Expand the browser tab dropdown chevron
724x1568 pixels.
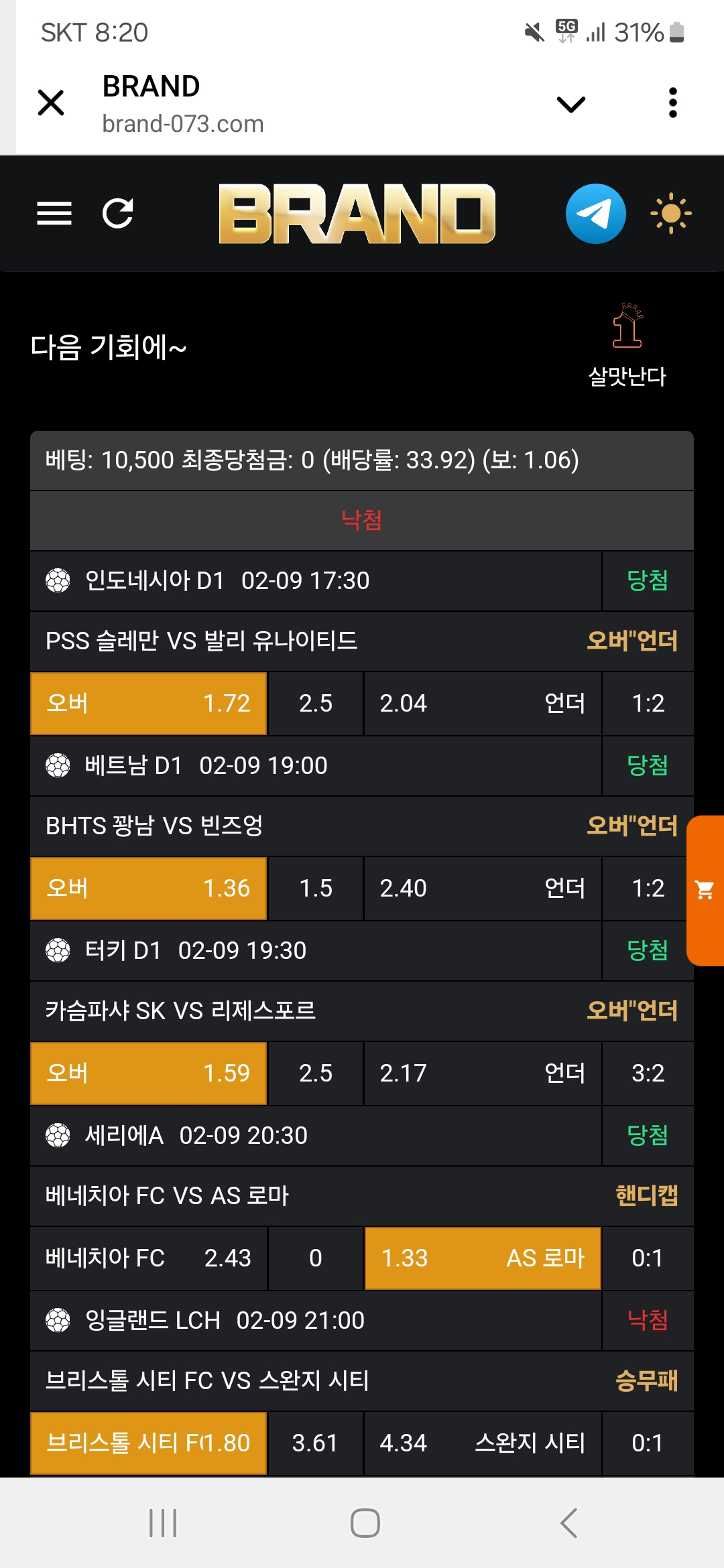tap(571, 104)
